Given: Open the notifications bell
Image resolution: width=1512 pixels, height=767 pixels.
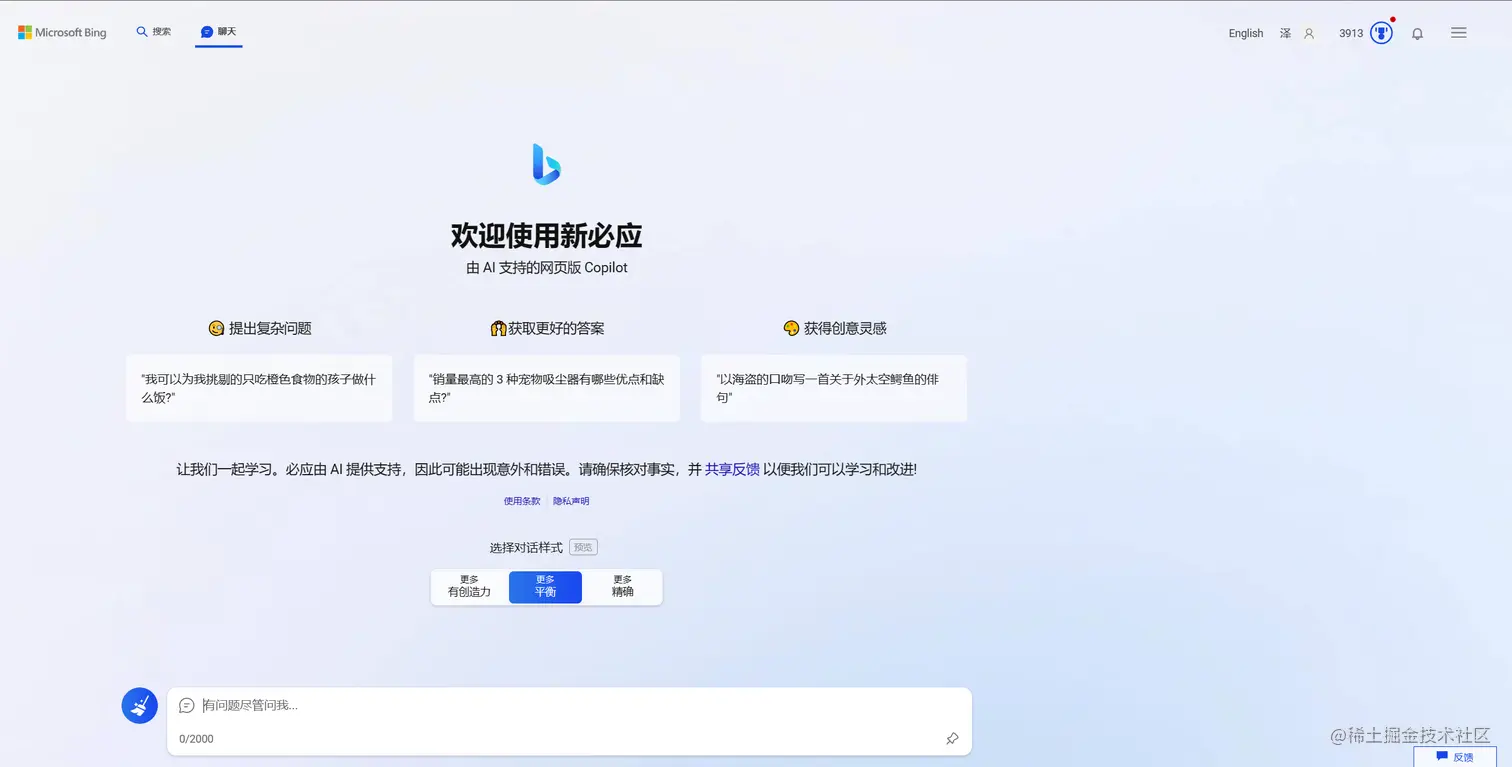Looking at the screenshot, I should (x=1417, y=33).
